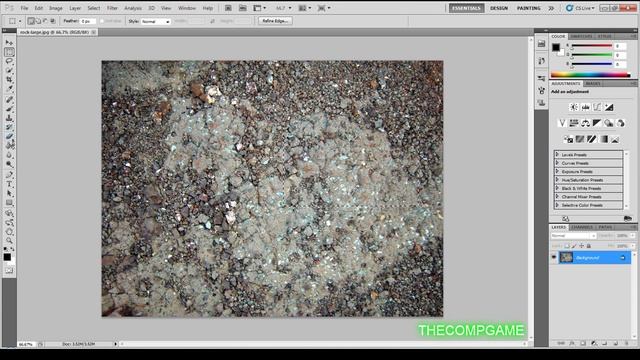Screen dimensions: 640x360
Task: Choose Subtract from selection mode
Action: (x=45, y=21)
